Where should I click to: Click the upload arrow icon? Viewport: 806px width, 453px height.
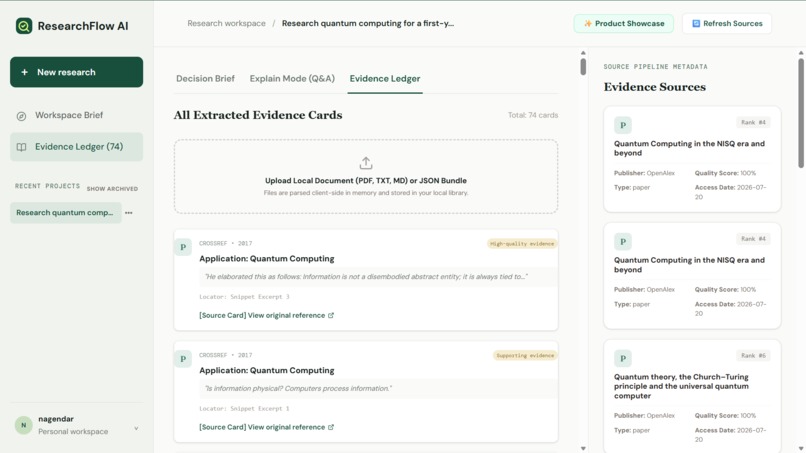(365, 164)
